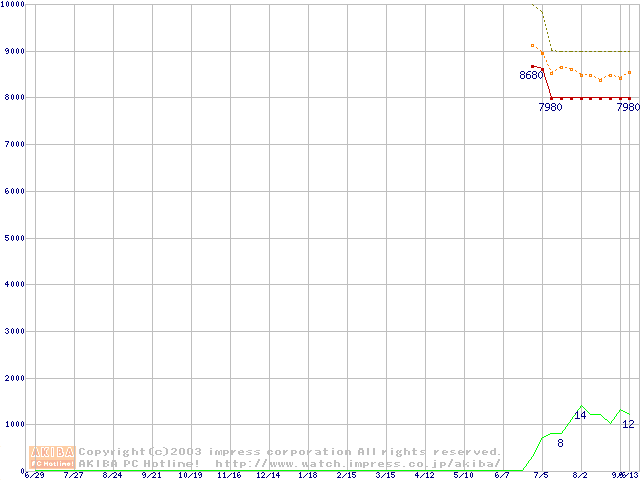Click the 9000 y-axis label
The width and height of the screenshot is (640, 480).
pos(12,51)
